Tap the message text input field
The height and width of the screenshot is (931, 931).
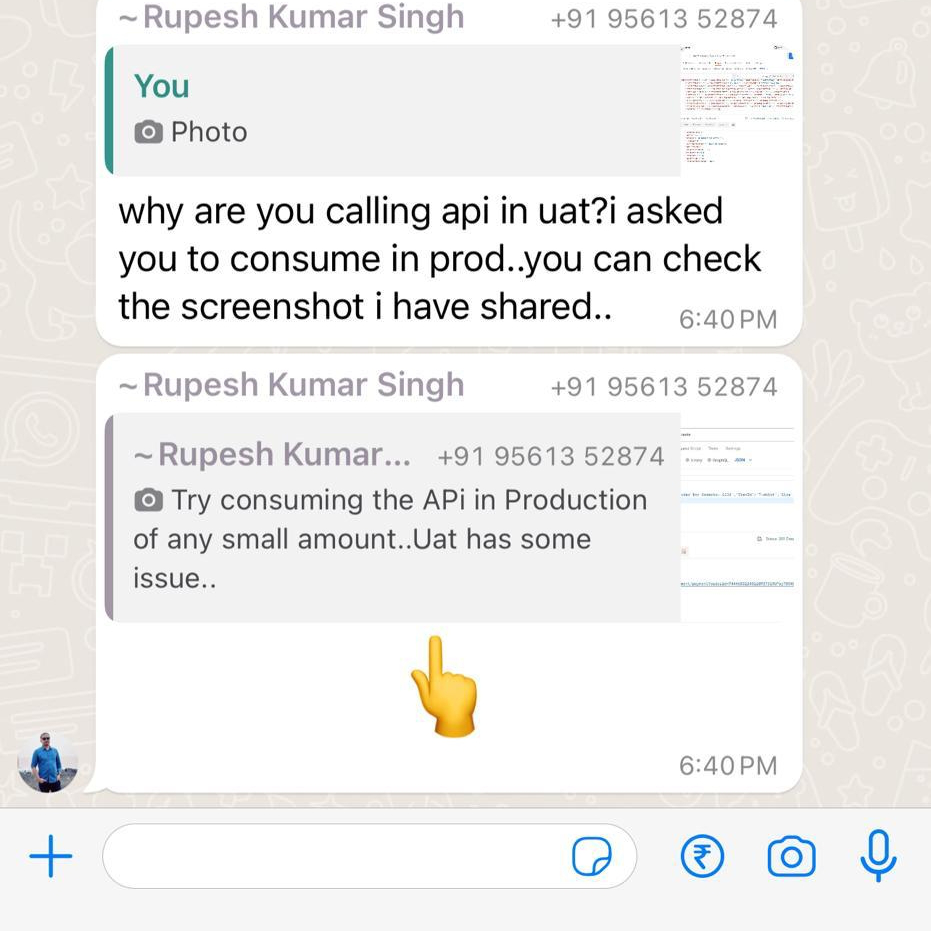(369, 856)
